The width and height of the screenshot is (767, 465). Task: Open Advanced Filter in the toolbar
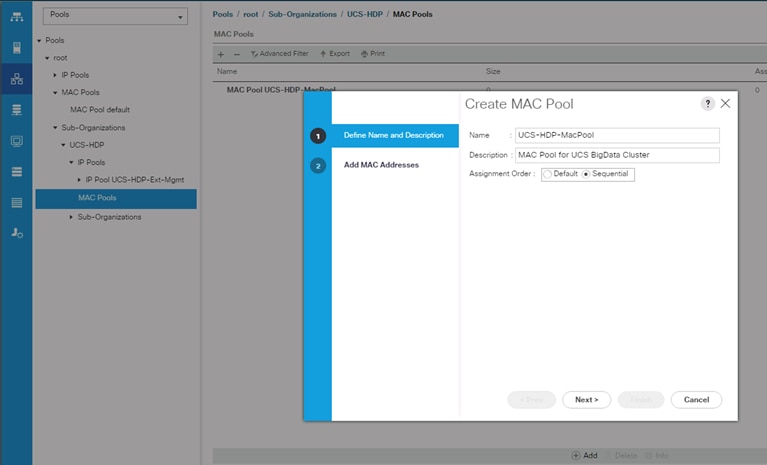279,54
